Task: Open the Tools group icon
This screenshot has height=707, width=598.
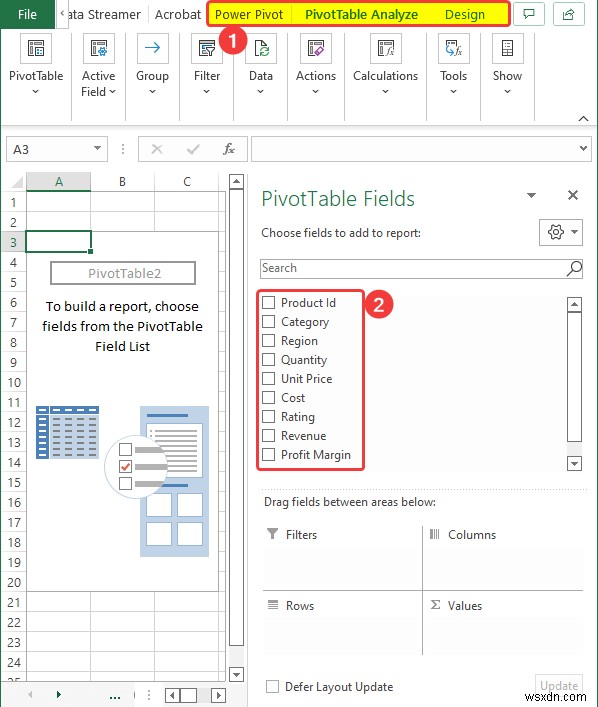Action: point(453,48)
